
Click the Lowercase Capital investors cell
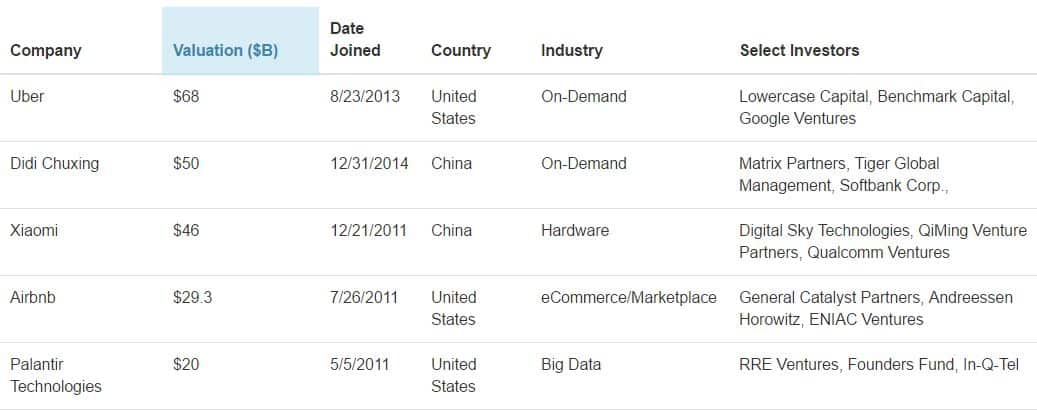876,108
